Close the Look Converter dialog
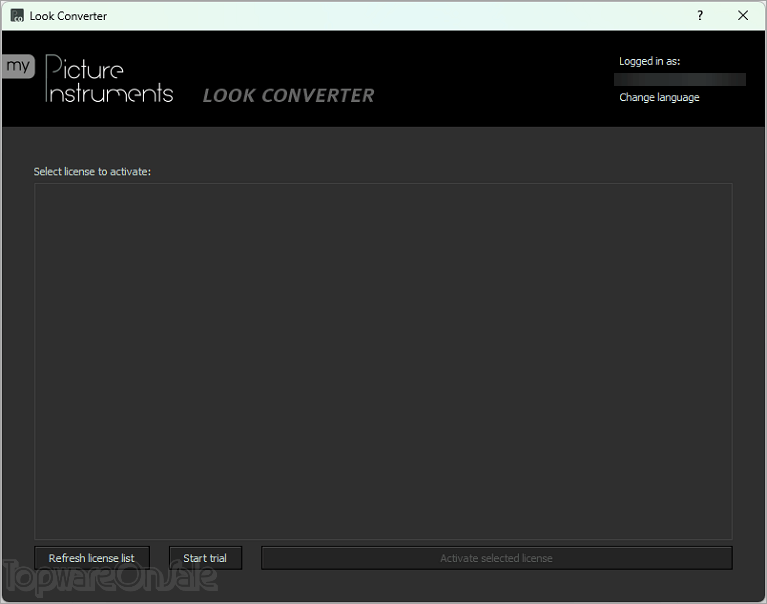Viewport: 767px width, 604px height. (743, 16)
